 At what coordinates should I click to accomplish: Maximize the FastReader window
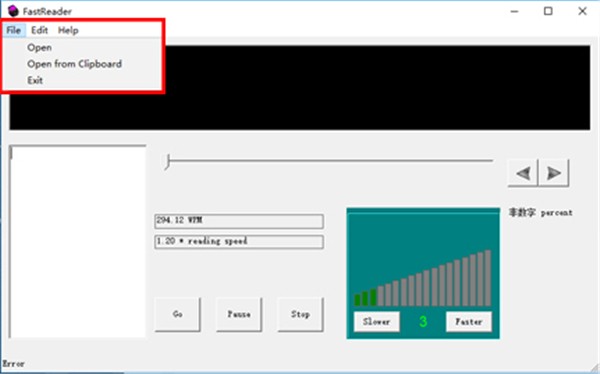pyautogui.click(x=548, y=11)
